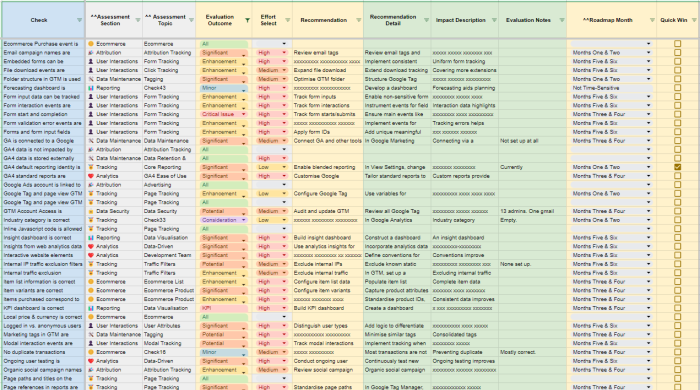Open the Assessment Section column filter icon
Image resolution: width=700 pixels, height=390 pixels.
coord(138,20)
